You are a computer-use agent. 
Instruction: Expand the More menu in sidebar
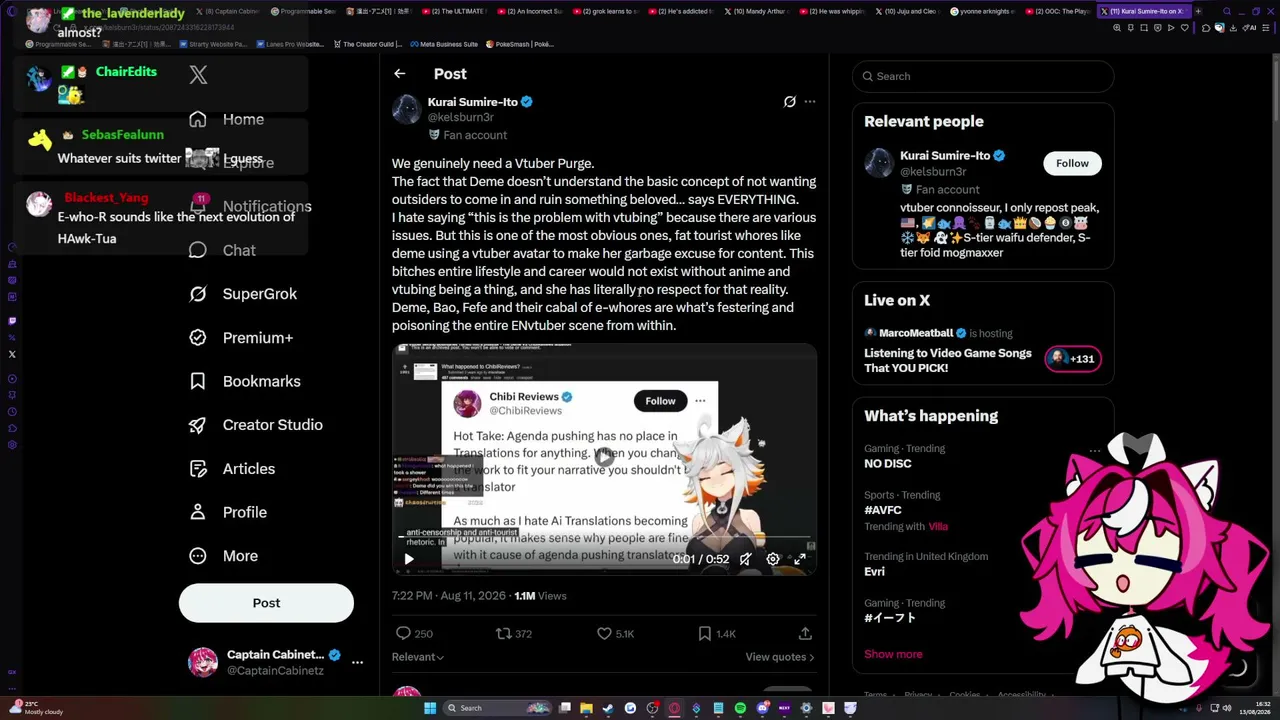point(224,556)
